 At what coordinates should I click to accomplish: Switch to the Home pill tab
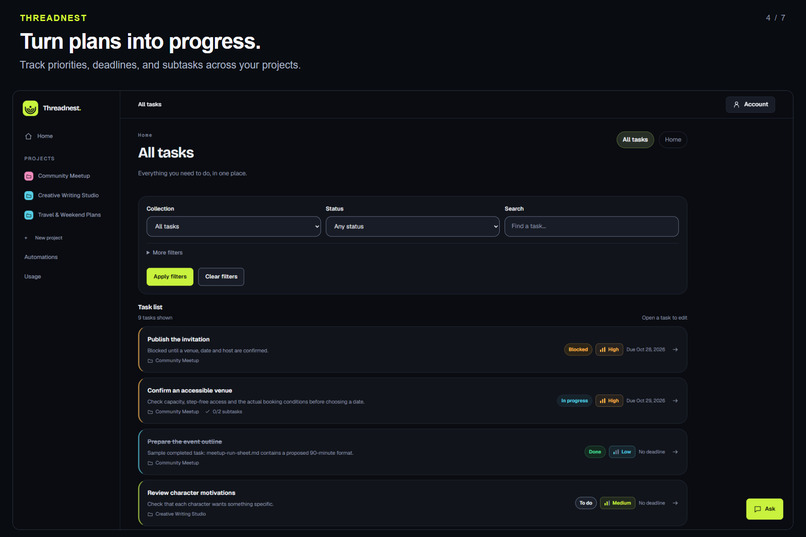coord(672,140)
